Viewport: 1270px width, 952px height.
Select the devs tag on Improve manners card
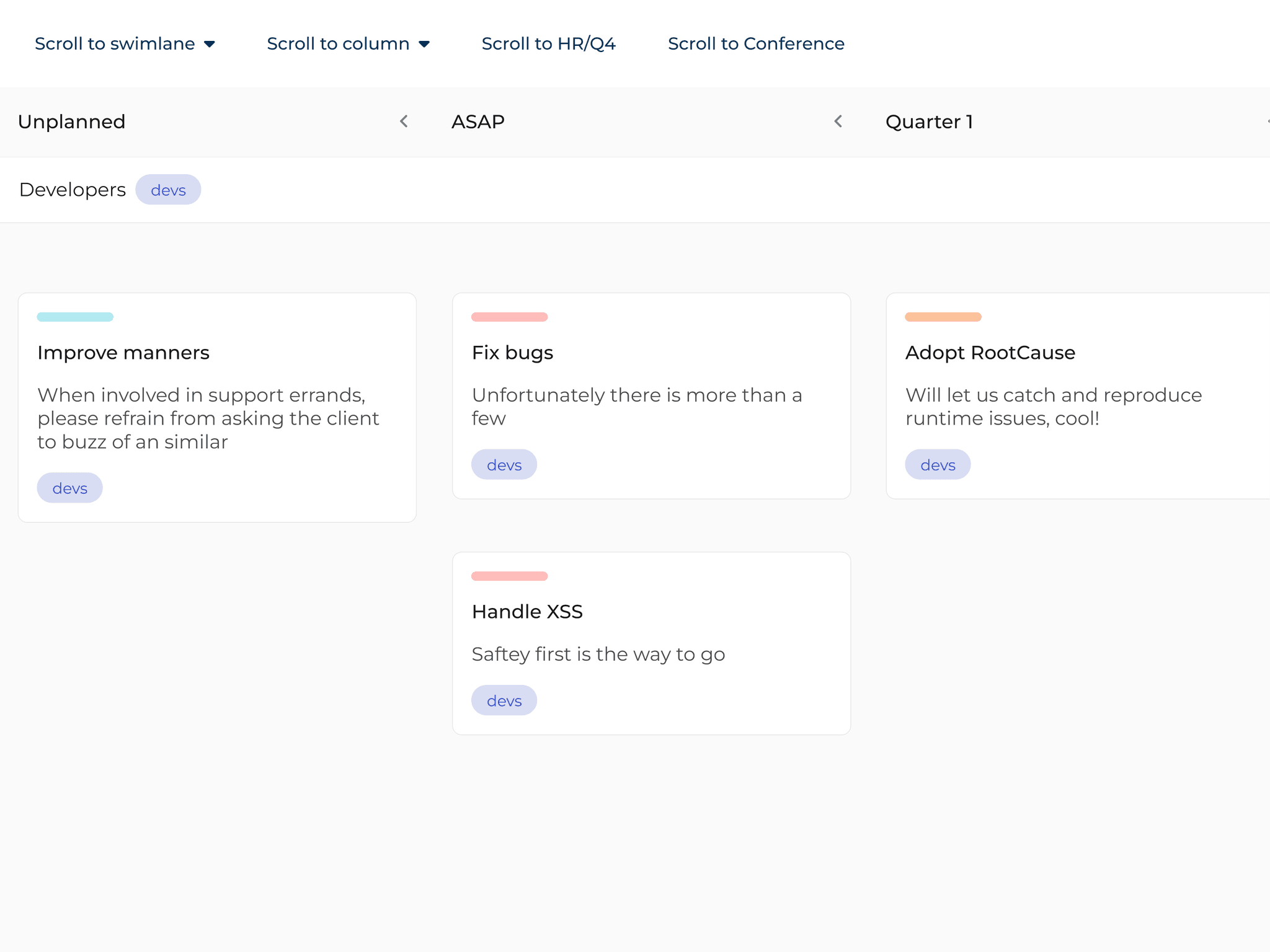click(69, 488)
